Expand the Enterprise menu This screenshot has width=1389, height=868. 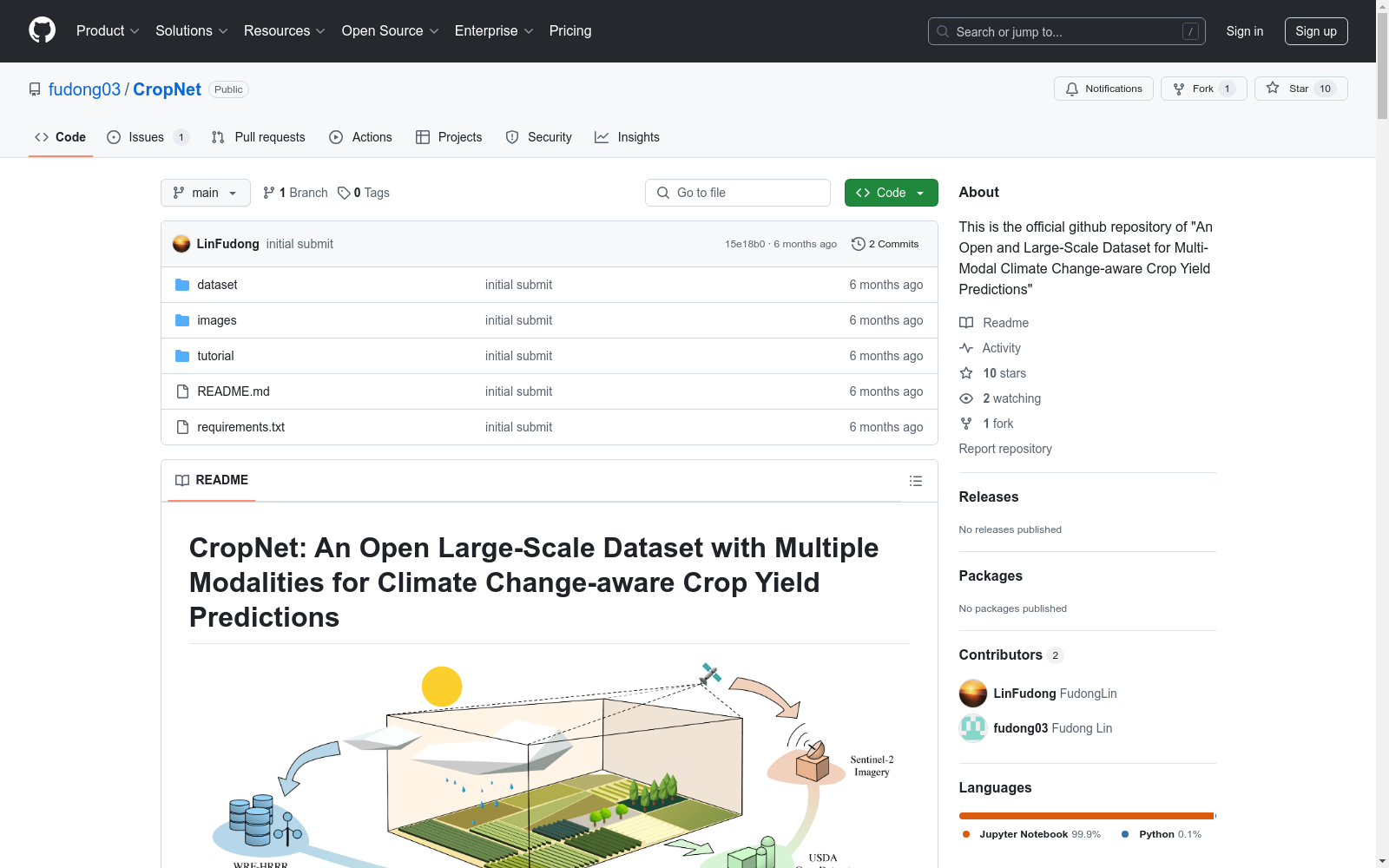[x=494, y=30]
